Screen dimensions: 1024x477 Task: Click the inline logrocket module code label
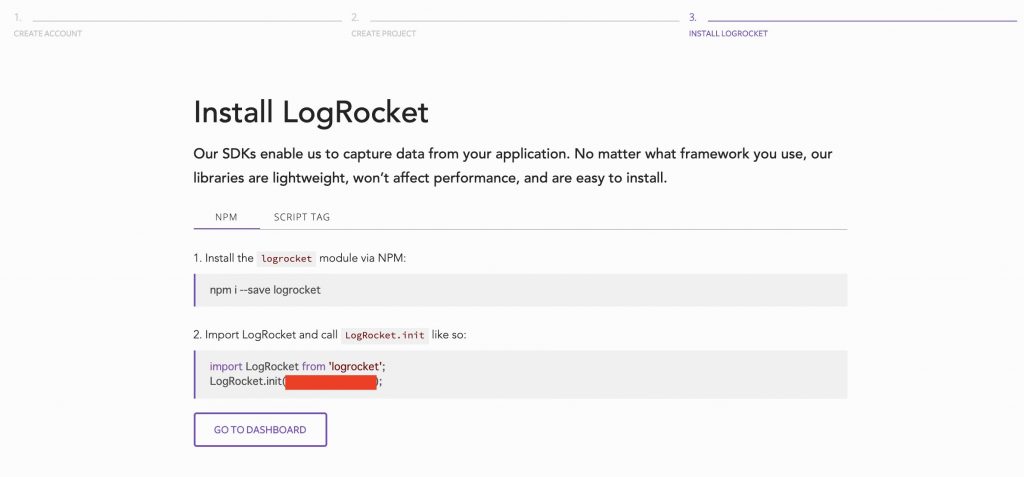pos(286,259)
